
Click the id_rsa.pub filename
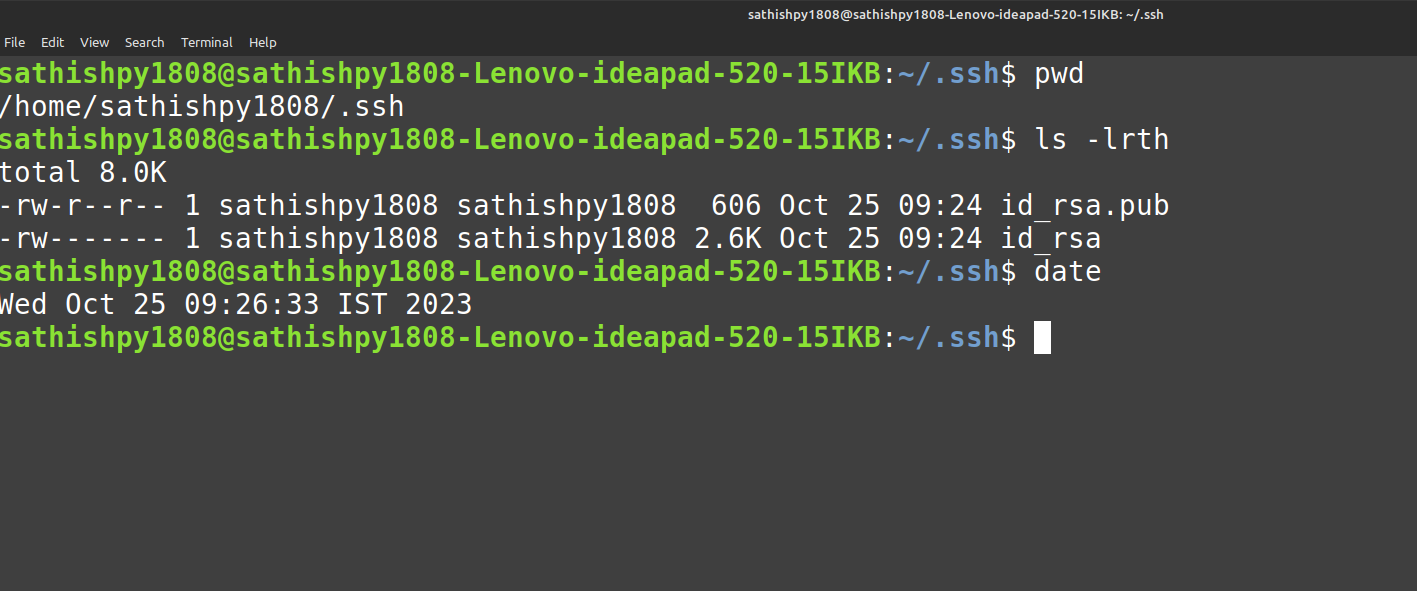1085,206
